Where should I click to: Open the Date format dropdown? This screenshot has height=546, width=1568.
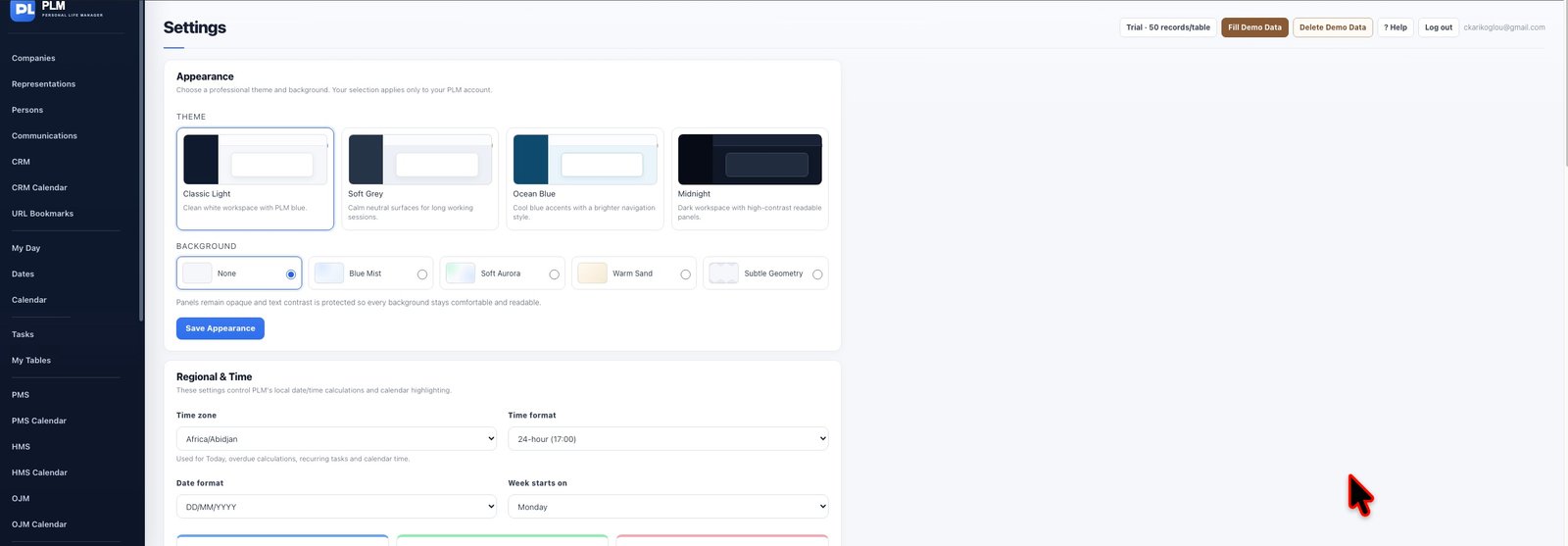336,507
